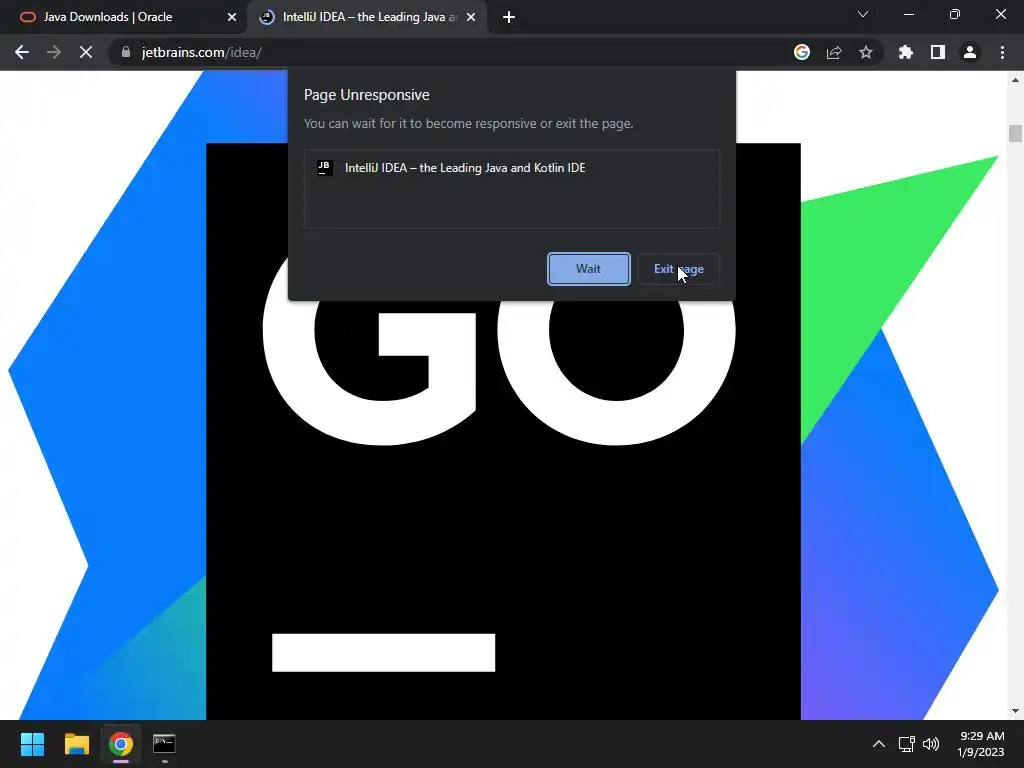Click the volume speaker tray icon
This screenshot has height=768, width=1024.
tap(931, 744)
